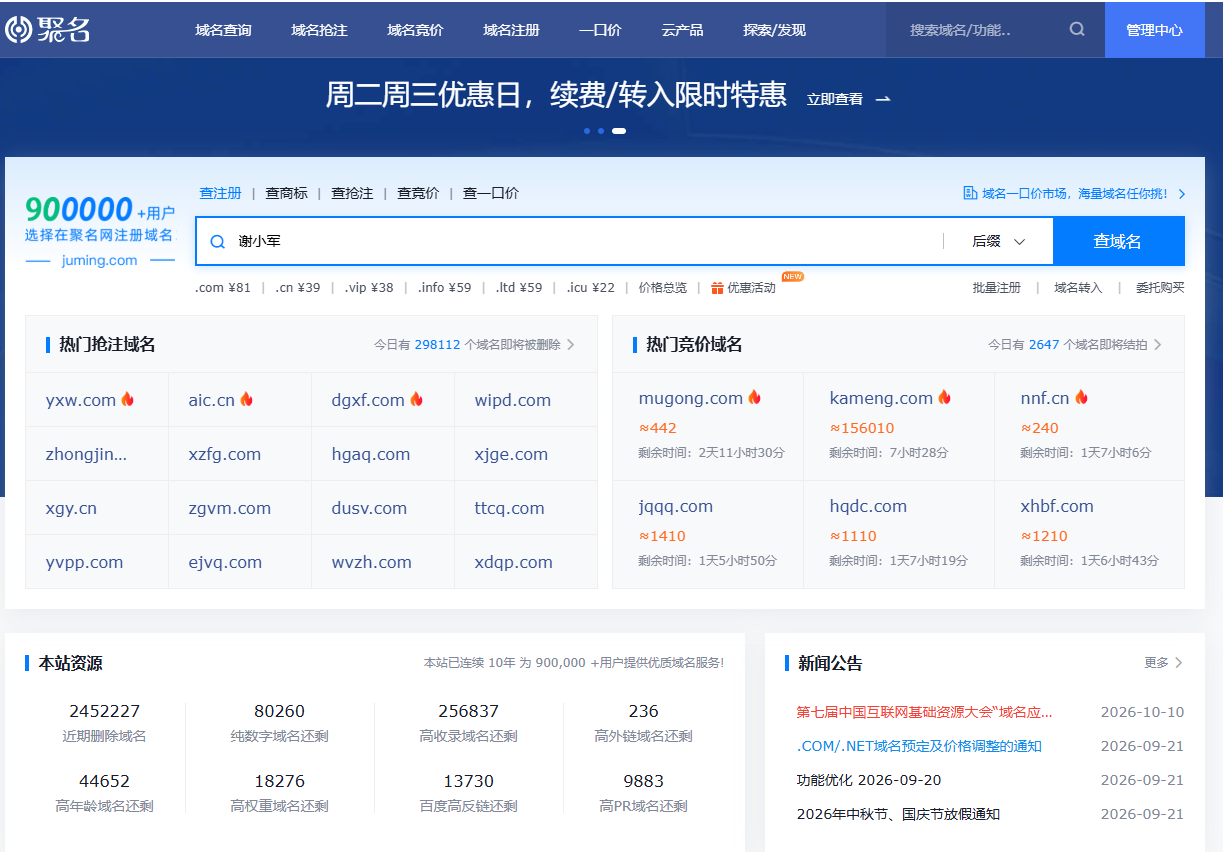This screenshot has width=1223, height=852.
Task: Expand the 热门抢注域名 list via chevron
Action: pos(571,344)
